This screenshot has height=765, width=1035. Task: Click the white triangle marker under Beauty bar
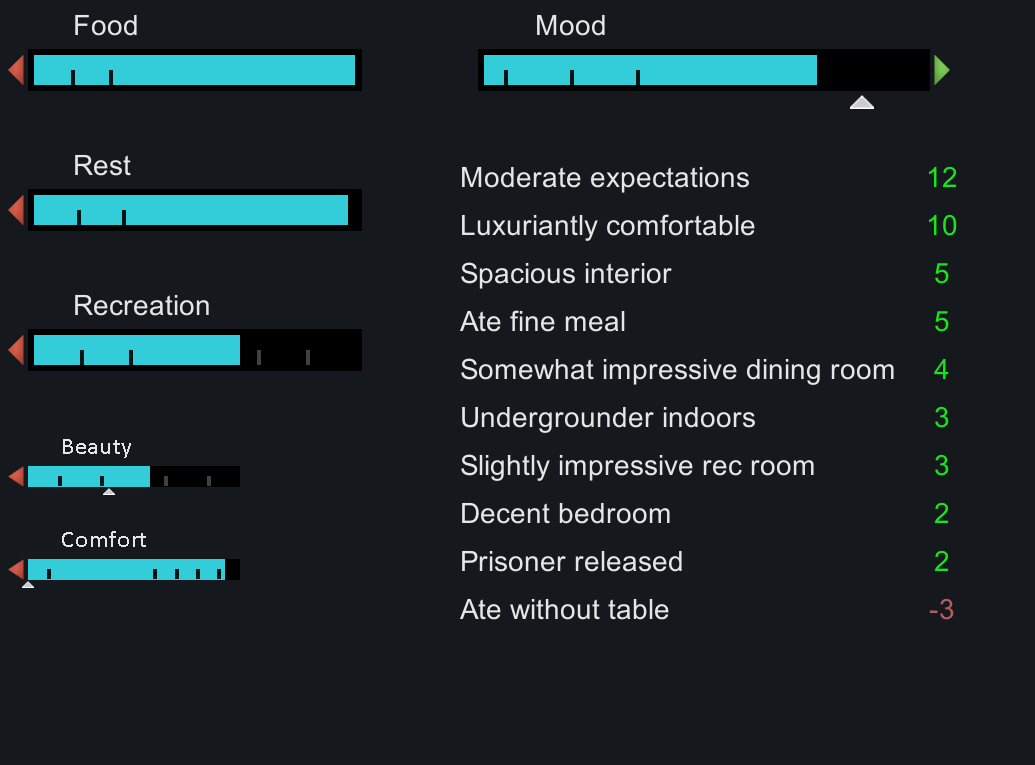(x=109, y=491)
